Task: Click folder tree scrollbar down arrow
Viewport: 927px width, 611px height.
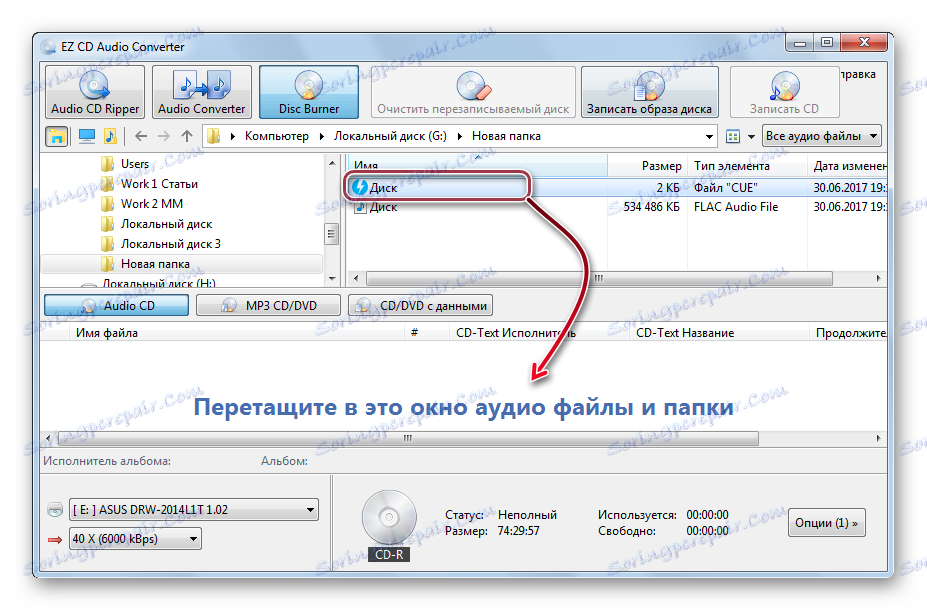Action: [x=332, y=279]
